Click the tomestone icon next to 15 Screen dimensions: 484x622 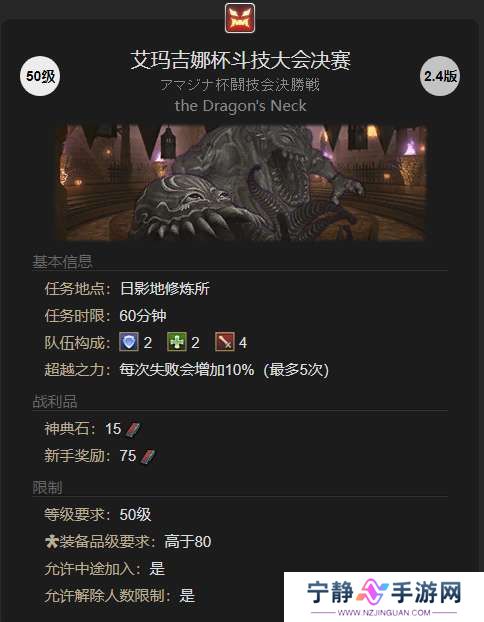(133, 430)
